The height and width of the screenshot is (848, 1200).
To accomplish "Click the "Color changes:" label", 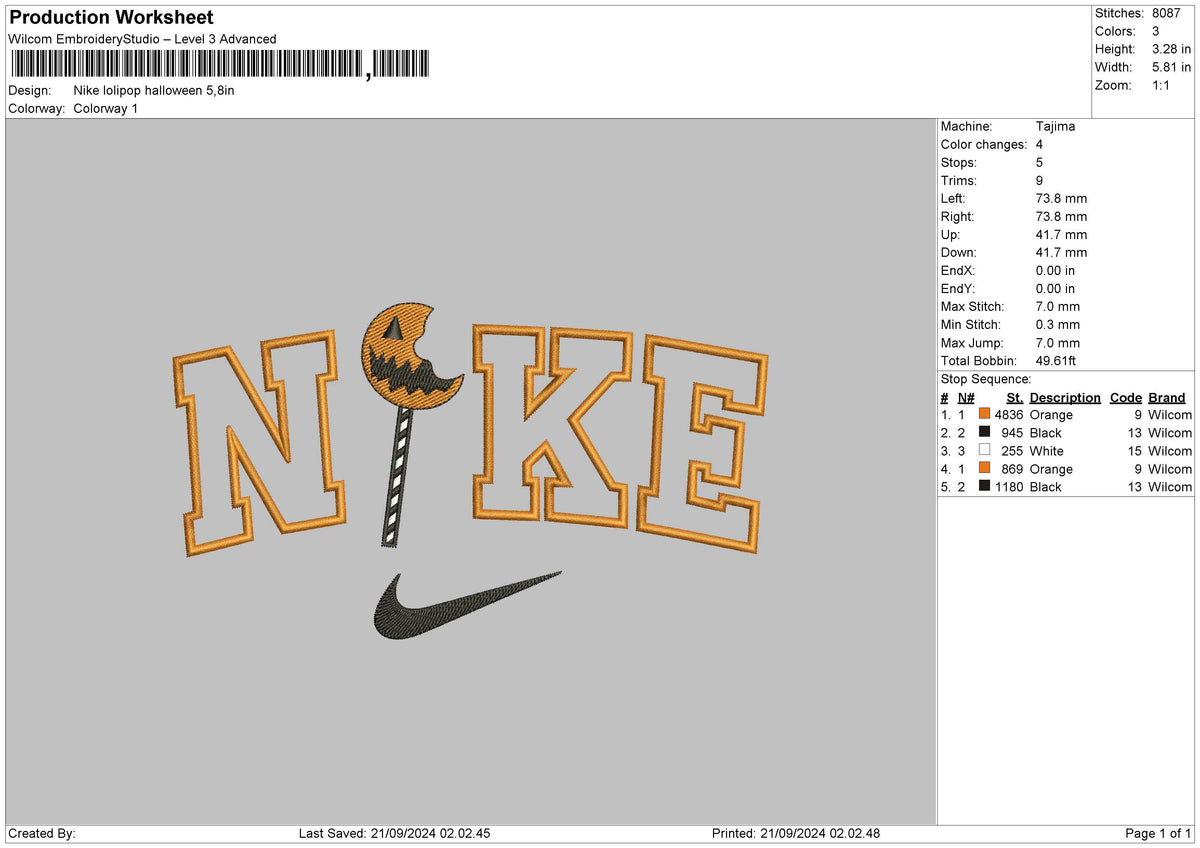I will 984,144.
